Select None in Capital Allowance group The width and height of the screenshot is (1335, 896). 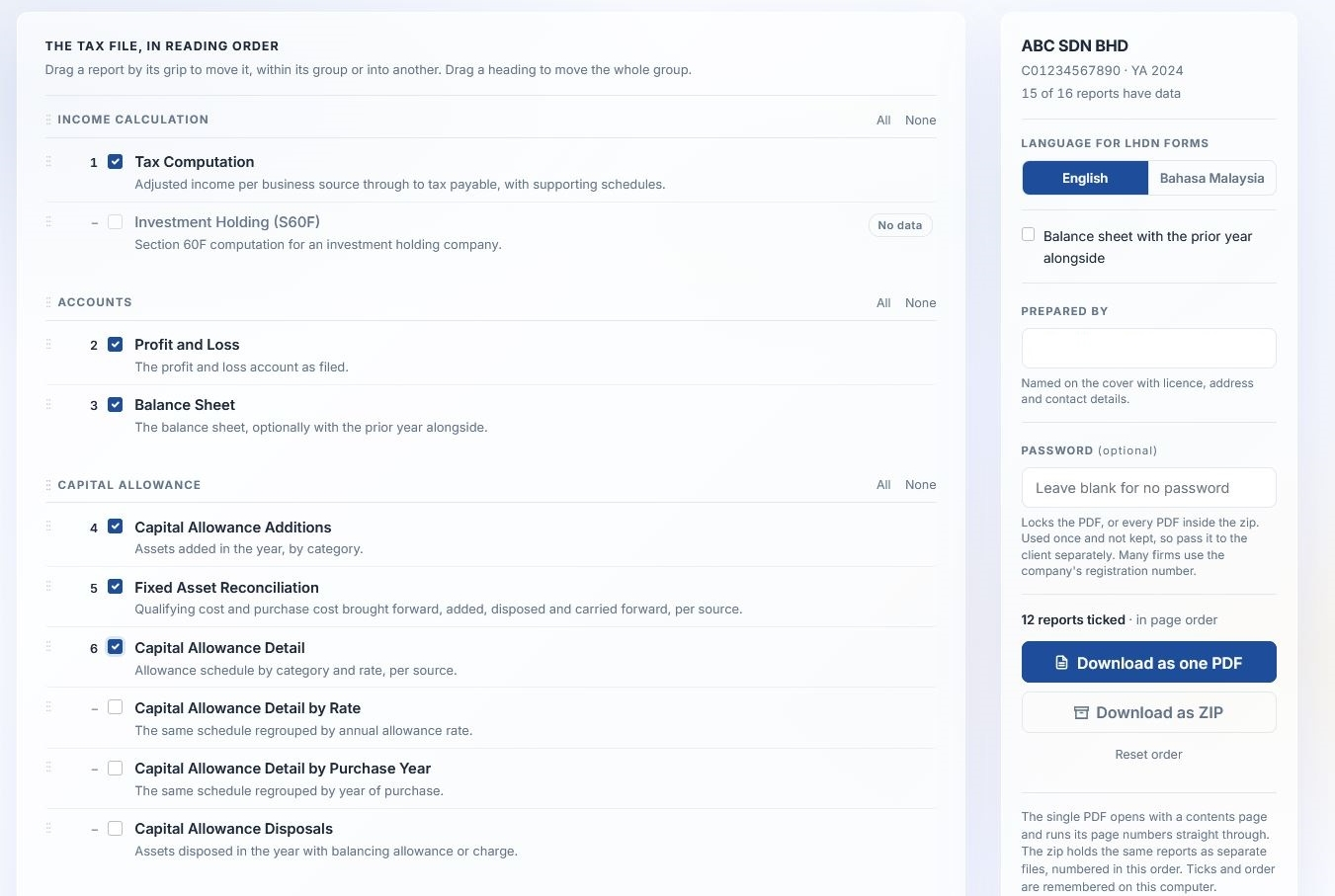coord(920,485)
